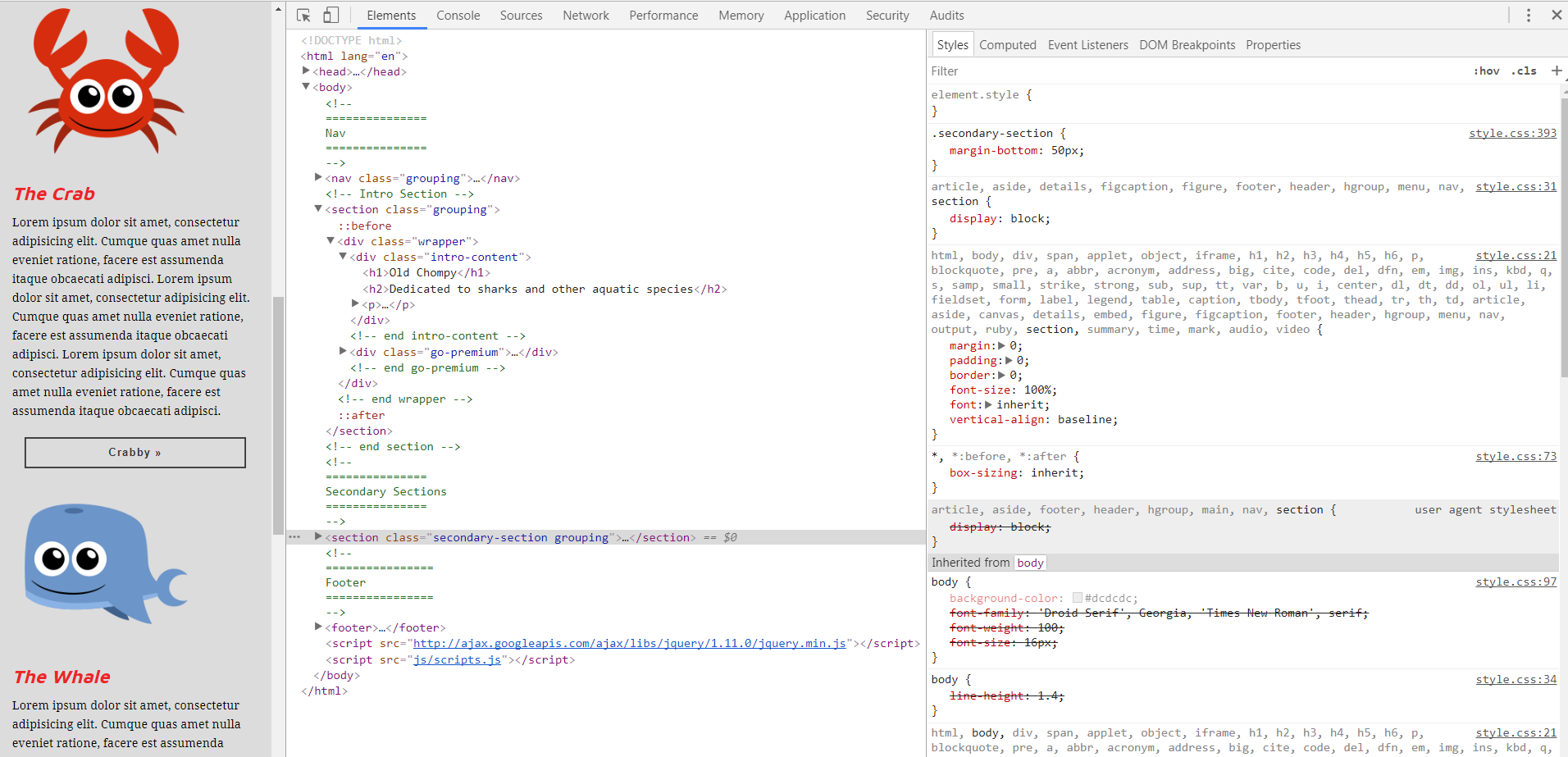The width and height of the screenshot is (1568, 757).
Task: Expand the margin shorthand property
Action: coord(1001,346)
